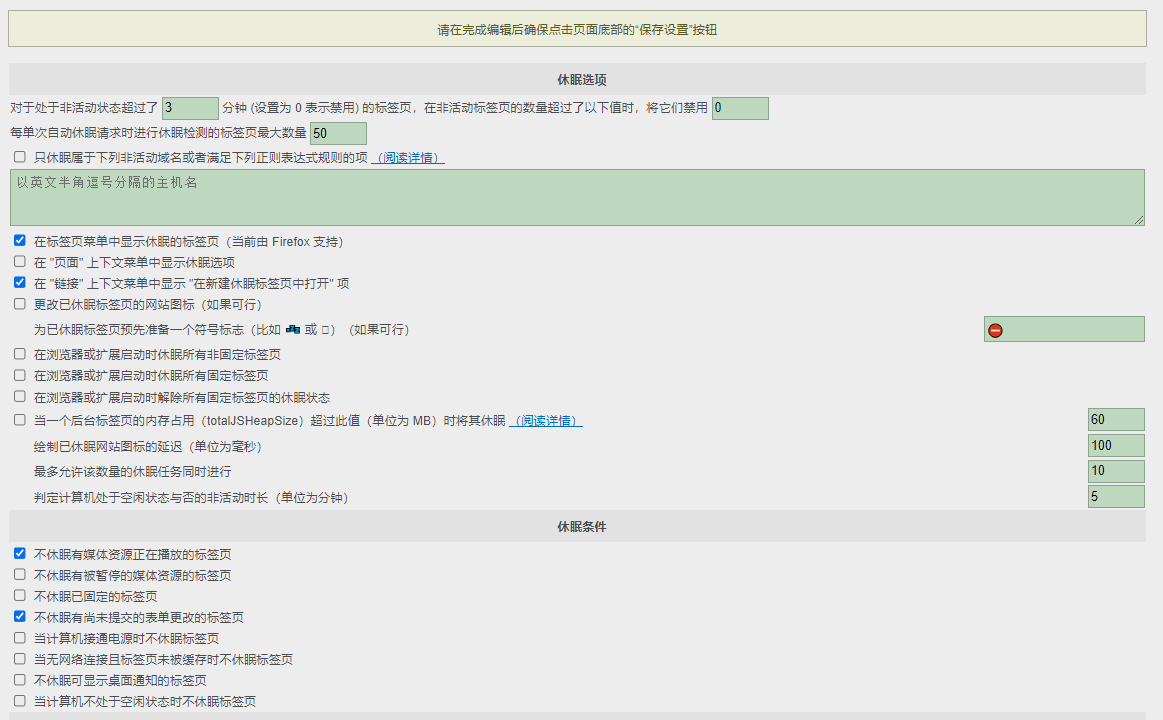Viewport: 1163px width, 720px height.
Task: Uncheck "在标签页菜单中显示休眠的标签页" option
Action: tap(20, 241)
